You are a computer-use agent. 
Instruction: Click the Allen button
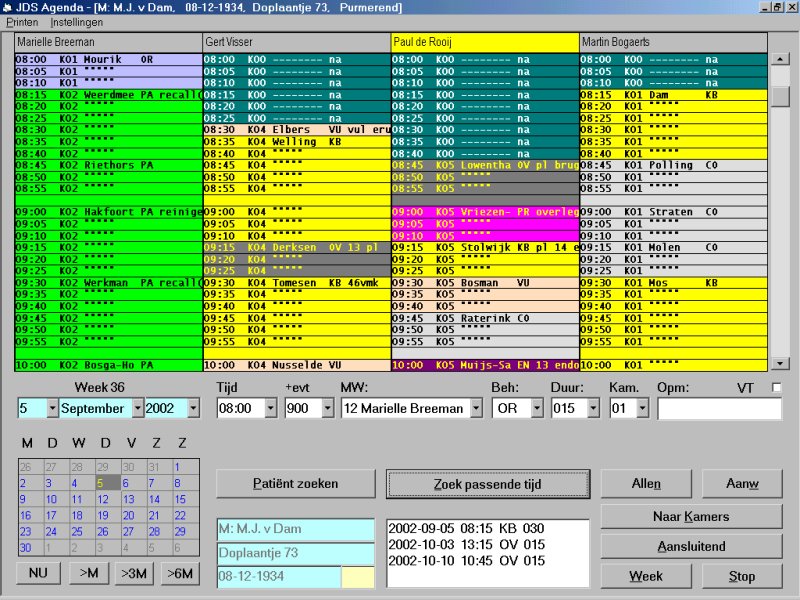[646, 484]
